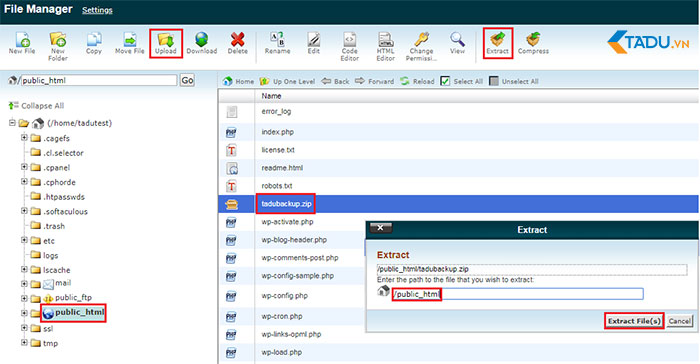Select tadubackup.zip archive
This screenshot has height=364, width=700.
coord(286,204)
